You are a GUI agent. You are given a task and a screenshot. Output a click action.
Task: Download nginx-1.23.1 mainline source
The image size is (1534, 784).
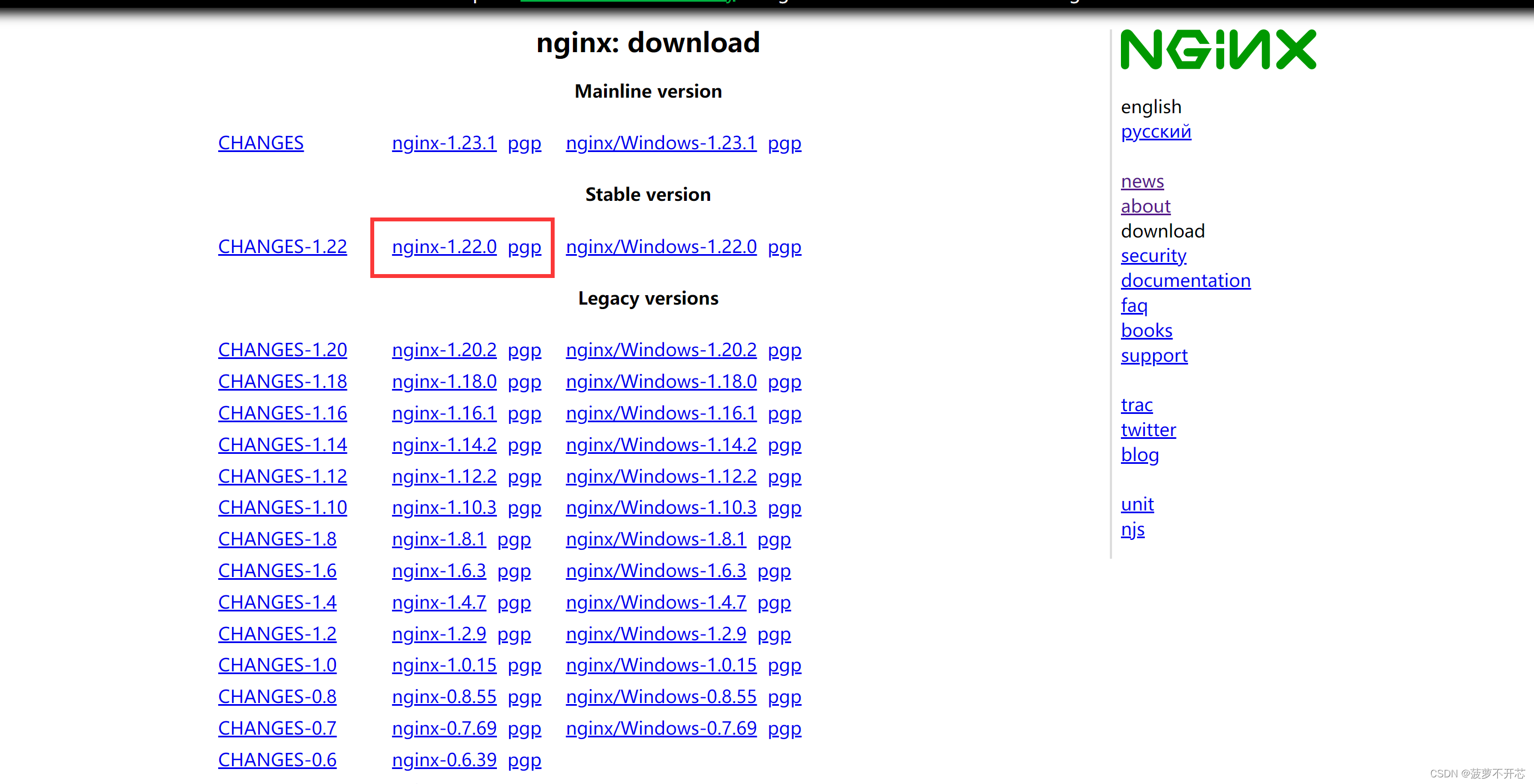(444, 143)
